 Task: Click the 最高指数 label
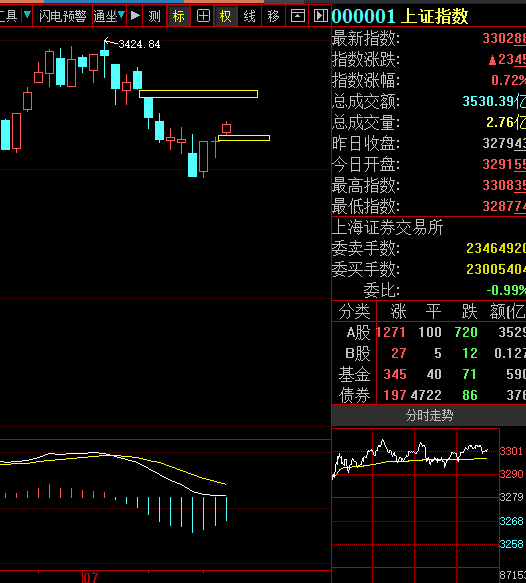366,185
